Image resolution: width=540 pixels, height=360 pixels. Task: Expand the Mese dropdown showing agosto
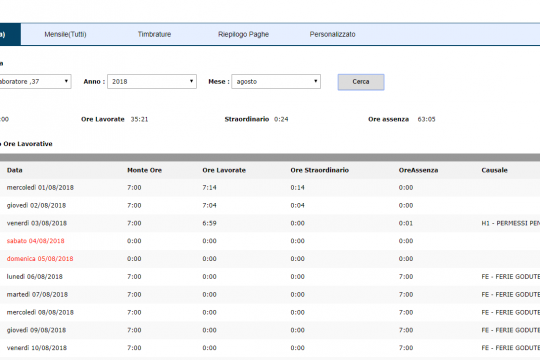click(276, 82)
